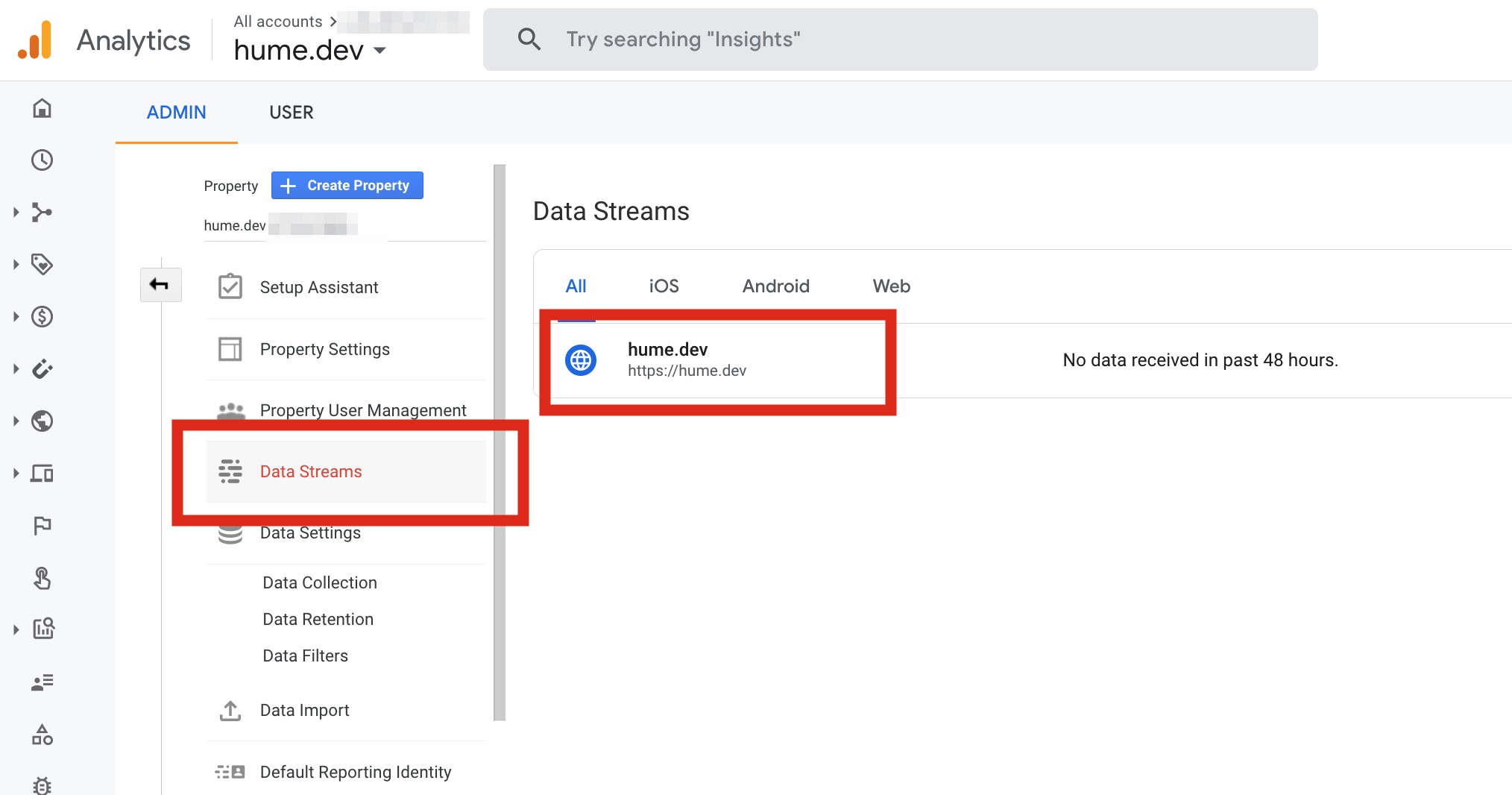Open Property Settings
This screenshot has width=1512, height=795.
tap(324, 350)
